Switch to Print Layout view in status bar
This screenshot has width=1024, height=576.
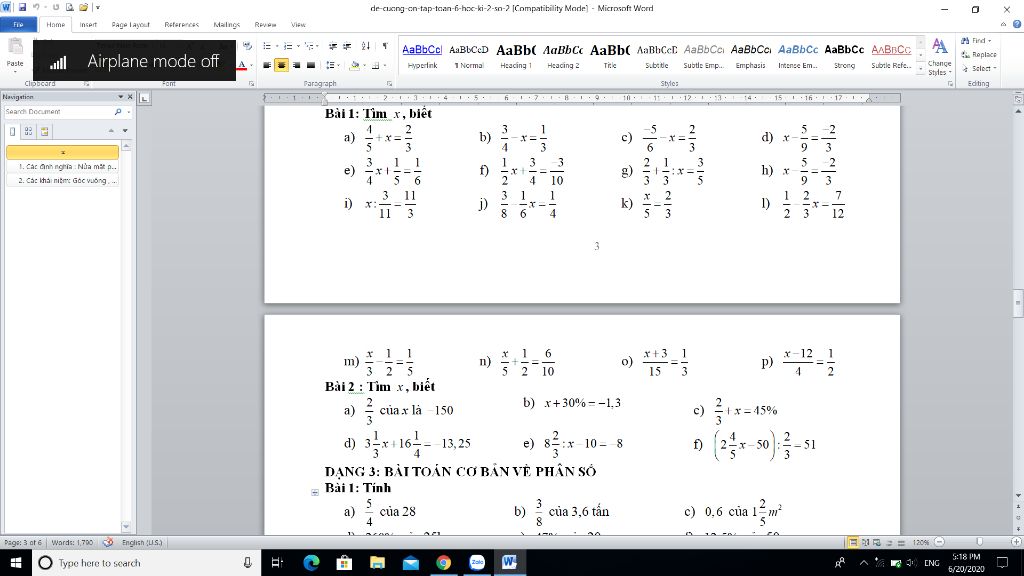click(x=852, y=542)
